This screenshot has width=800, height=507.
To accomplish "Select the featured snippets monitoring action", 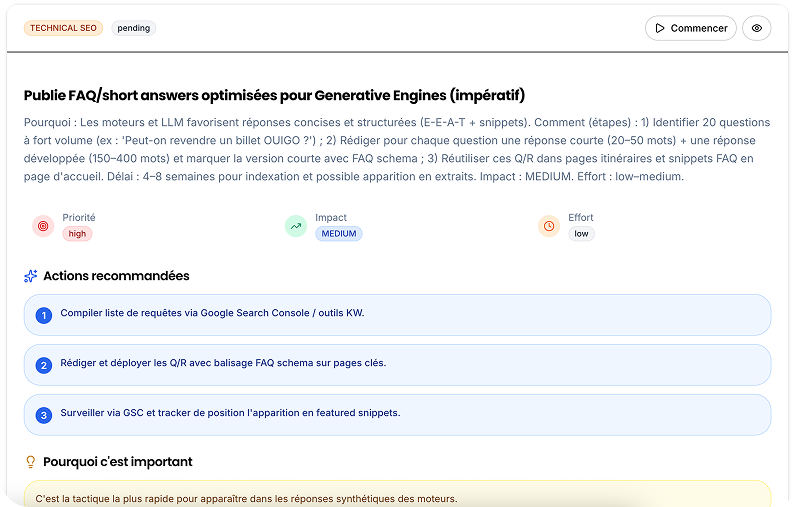I will coord(397,414).
